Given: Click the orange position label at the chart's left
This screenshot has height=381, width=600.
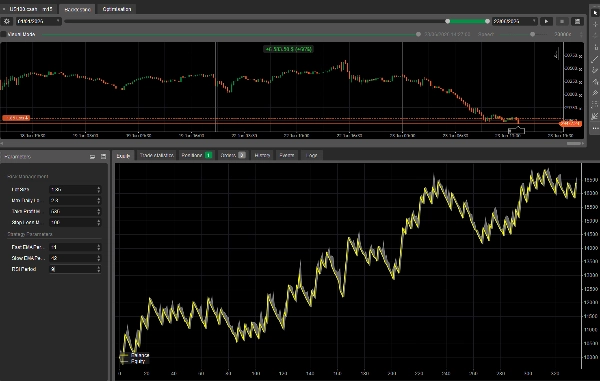Looking at the screenshot, I should [x=16, y=118].
